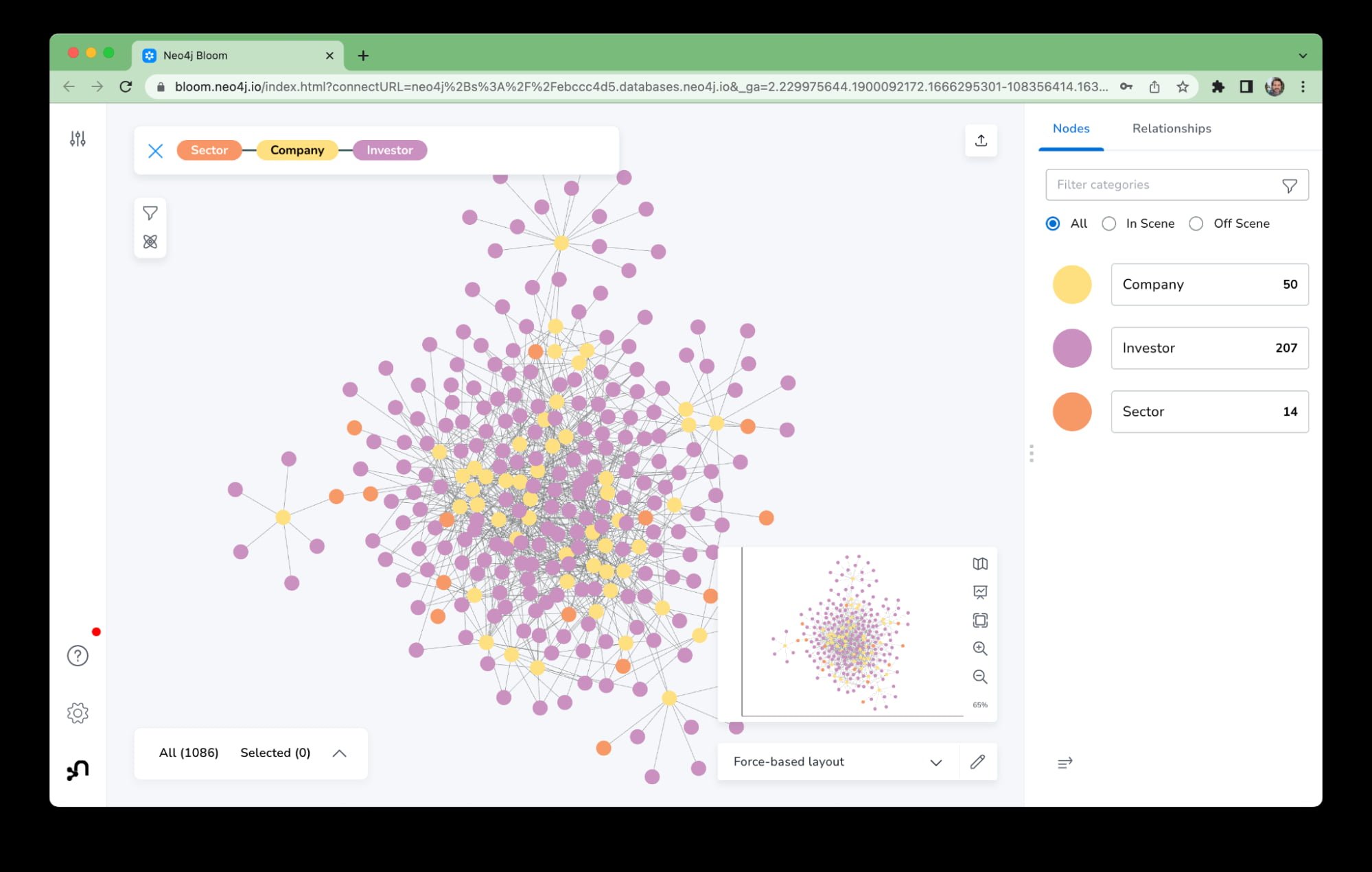This screenshot has width=1372, height=872.
Task: Click the lasso/selection scatter icon
Action: 150,241
